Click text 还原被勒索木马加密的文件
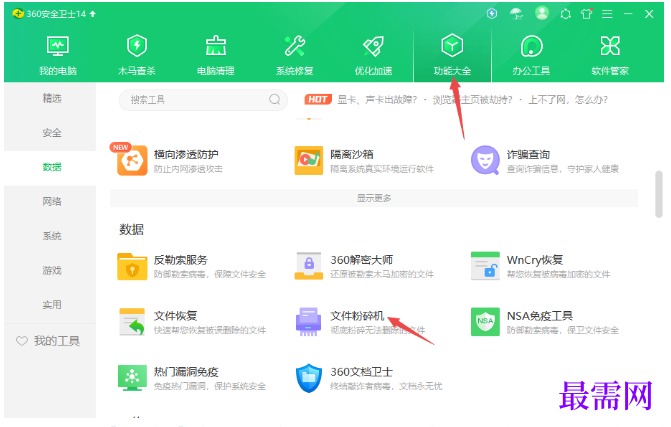 [382, 275]
